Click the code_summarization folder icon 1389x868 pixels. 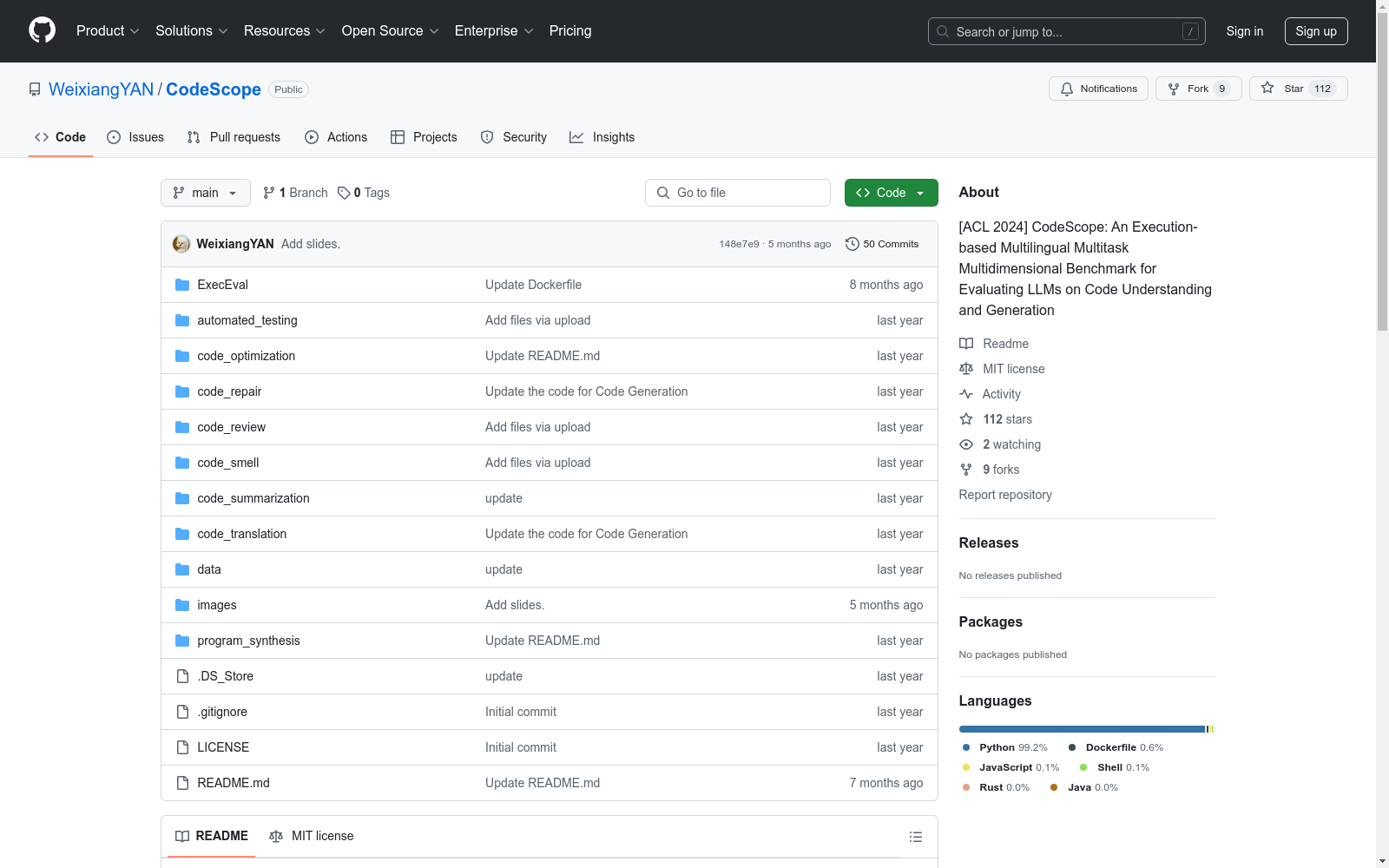pos(182,498)
